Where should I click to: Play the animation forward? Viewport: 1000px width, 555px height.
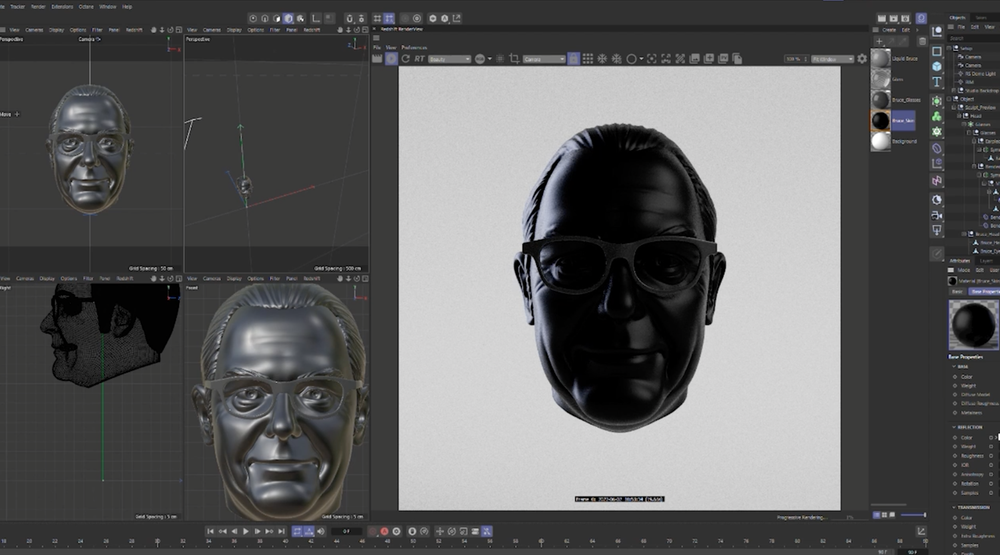246,531
